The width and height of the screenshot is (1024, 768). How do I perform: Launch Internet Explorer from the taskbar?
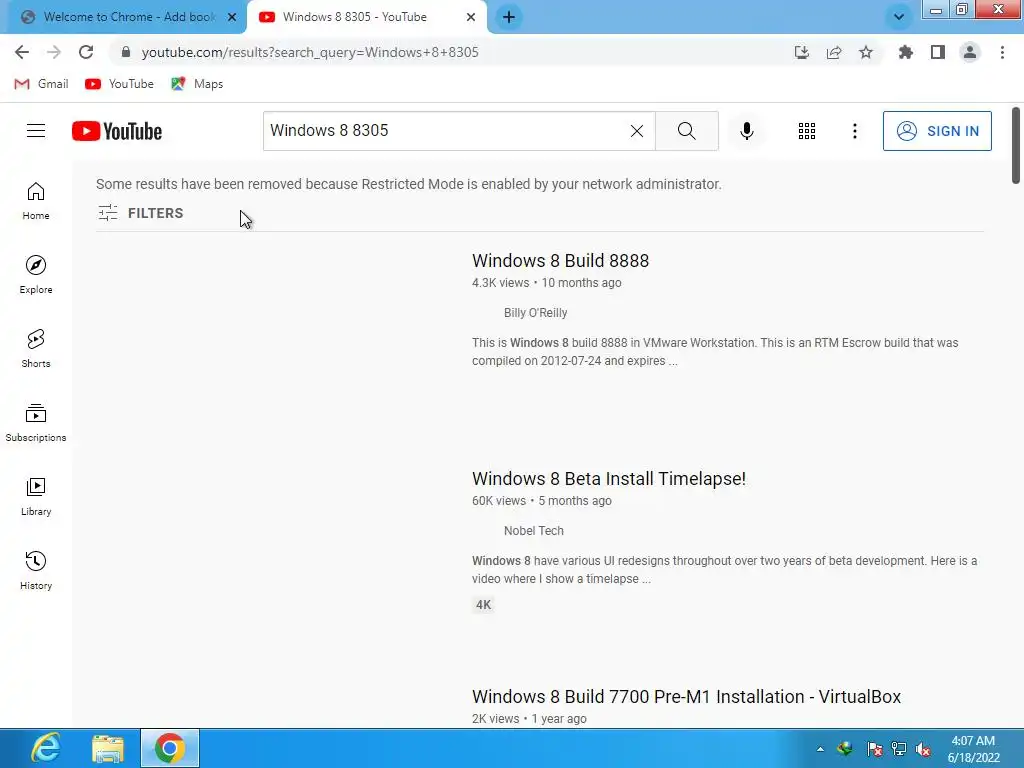[x=46, y=748]
